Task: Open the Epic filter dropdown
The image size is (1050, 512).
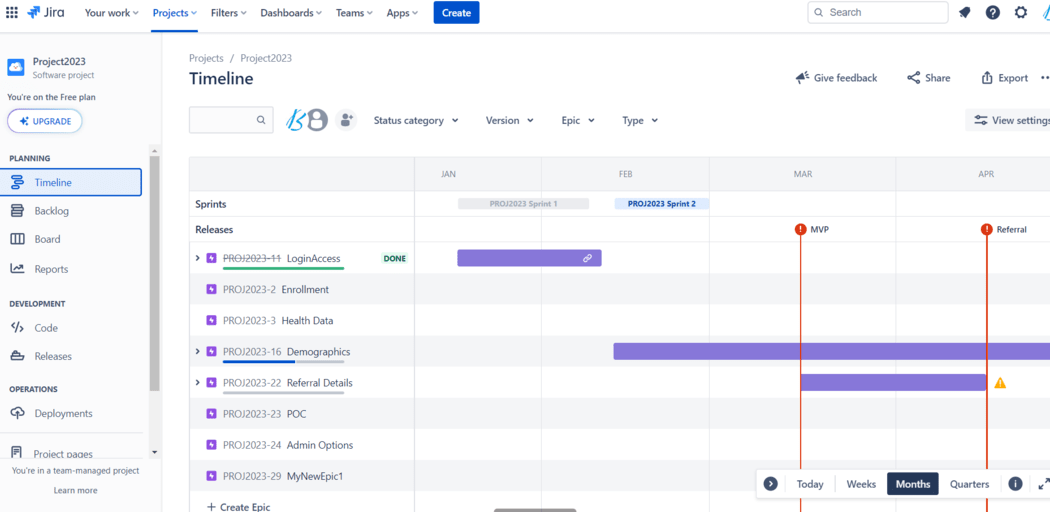Action: pos(578,120)
